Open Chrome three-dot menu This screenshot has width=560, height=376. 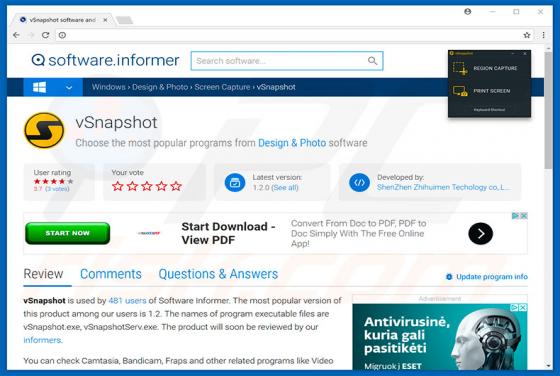(543, 35)
